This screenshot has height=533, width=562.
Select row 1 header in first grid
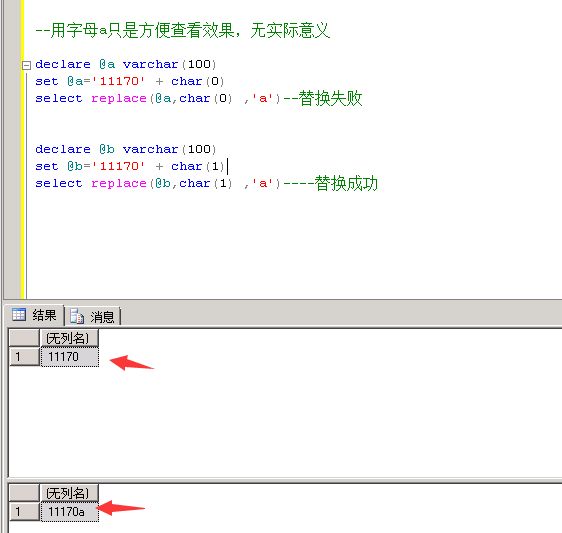pos(24,357)
